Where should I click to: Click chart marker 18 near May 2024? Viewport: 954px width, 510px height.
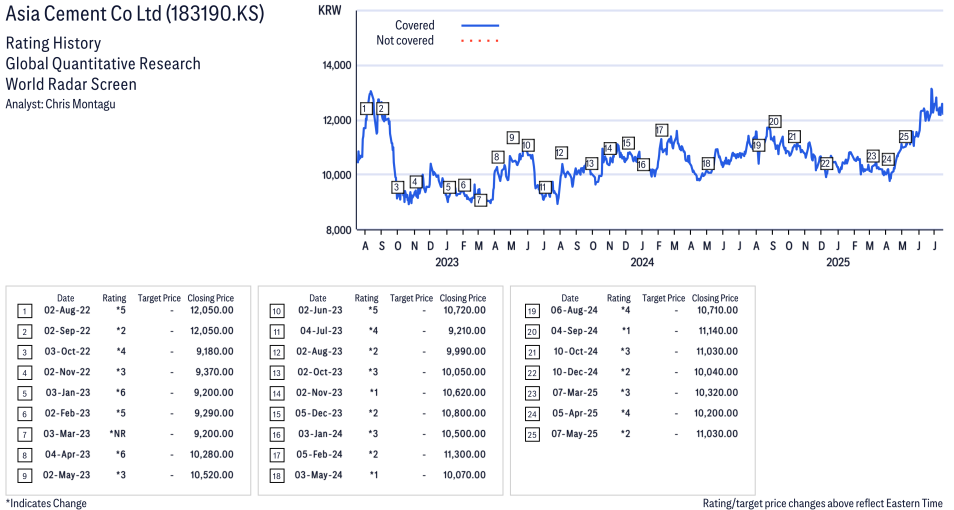(706, 164)
